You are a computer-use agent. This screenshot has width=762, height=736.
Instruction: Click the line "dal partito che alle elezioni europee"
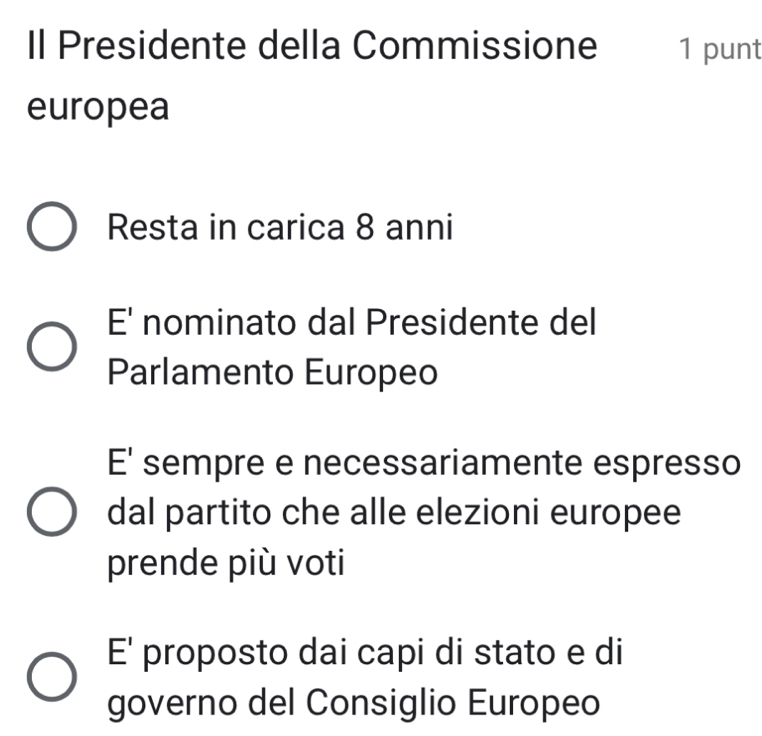(x=395, y=514)
